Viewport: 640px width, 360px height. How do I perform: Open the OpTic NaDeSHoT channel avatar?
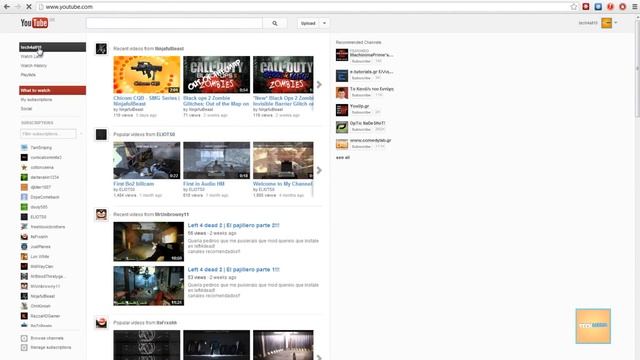[342, 127]
